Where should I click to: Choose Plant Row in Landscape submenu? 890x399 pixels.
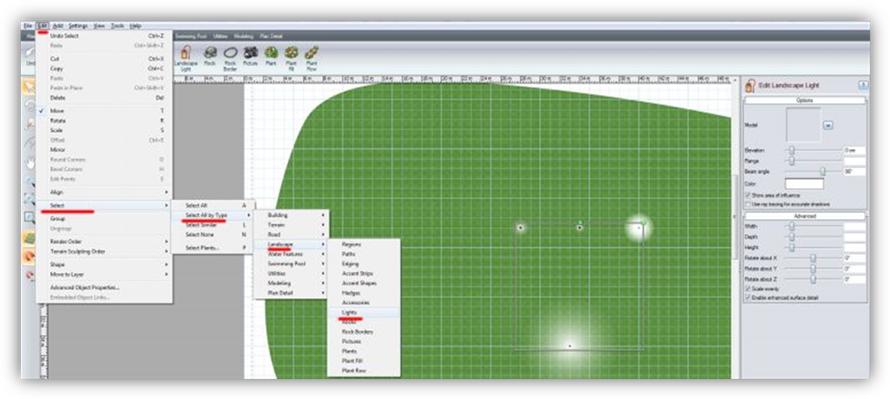364,371
